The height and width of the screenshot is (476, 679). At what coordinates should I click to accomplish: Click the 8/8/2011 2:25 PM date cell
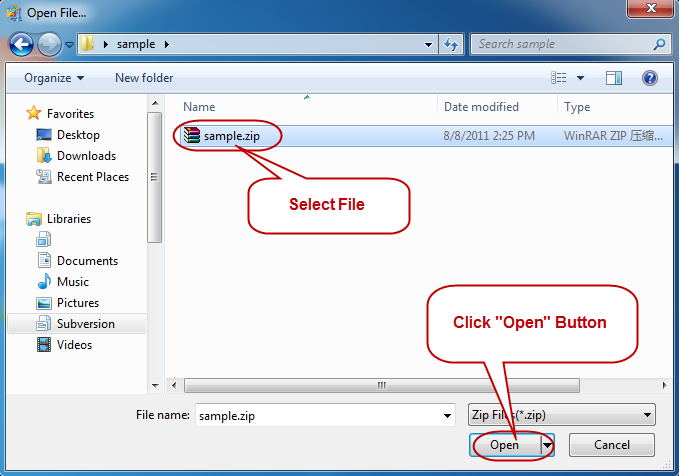pyautogui.click(x=489, y=136)
